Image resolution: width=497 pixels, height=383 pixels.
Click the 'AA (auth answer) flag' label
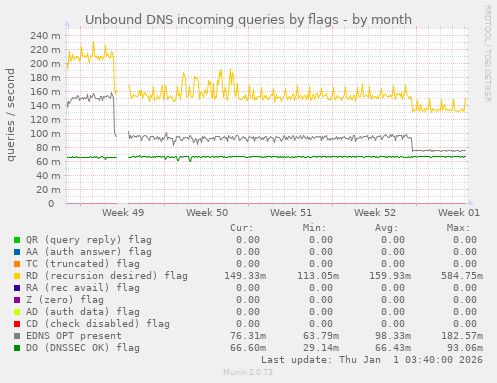(89, 252)
